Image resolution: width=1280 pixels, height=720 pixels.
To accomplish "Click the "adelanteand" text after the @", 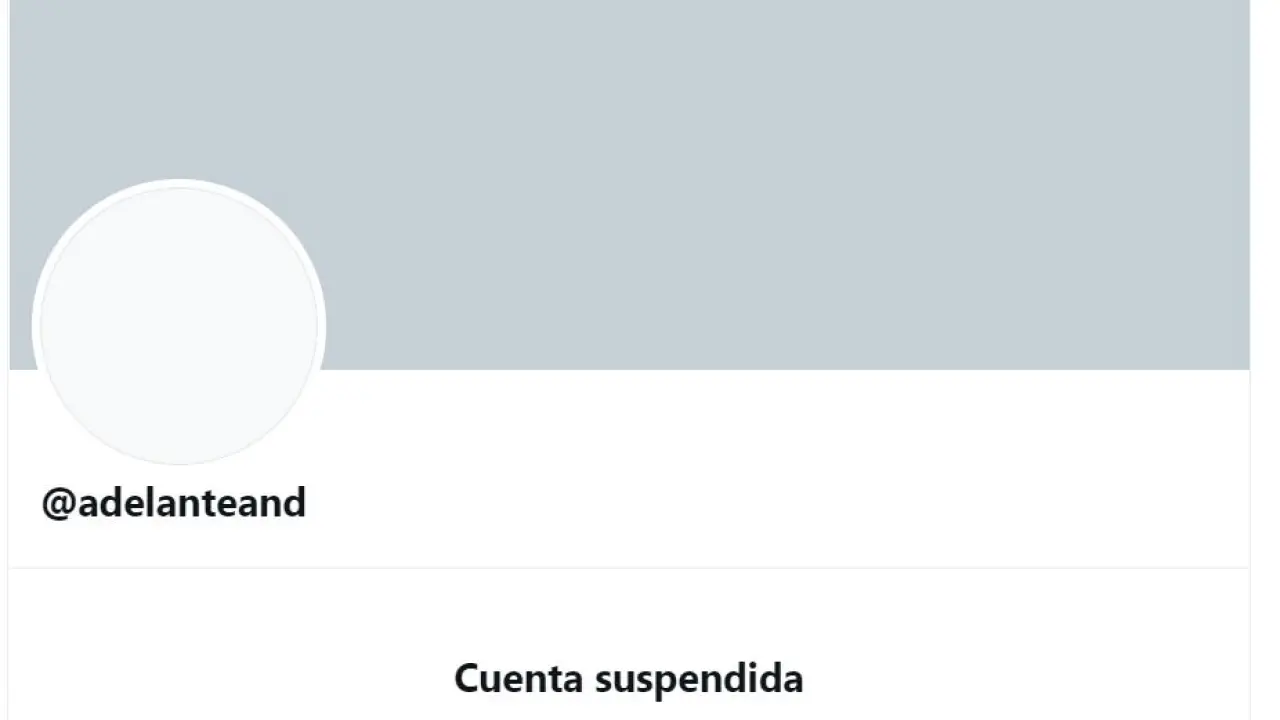I will tap(192, 503).
